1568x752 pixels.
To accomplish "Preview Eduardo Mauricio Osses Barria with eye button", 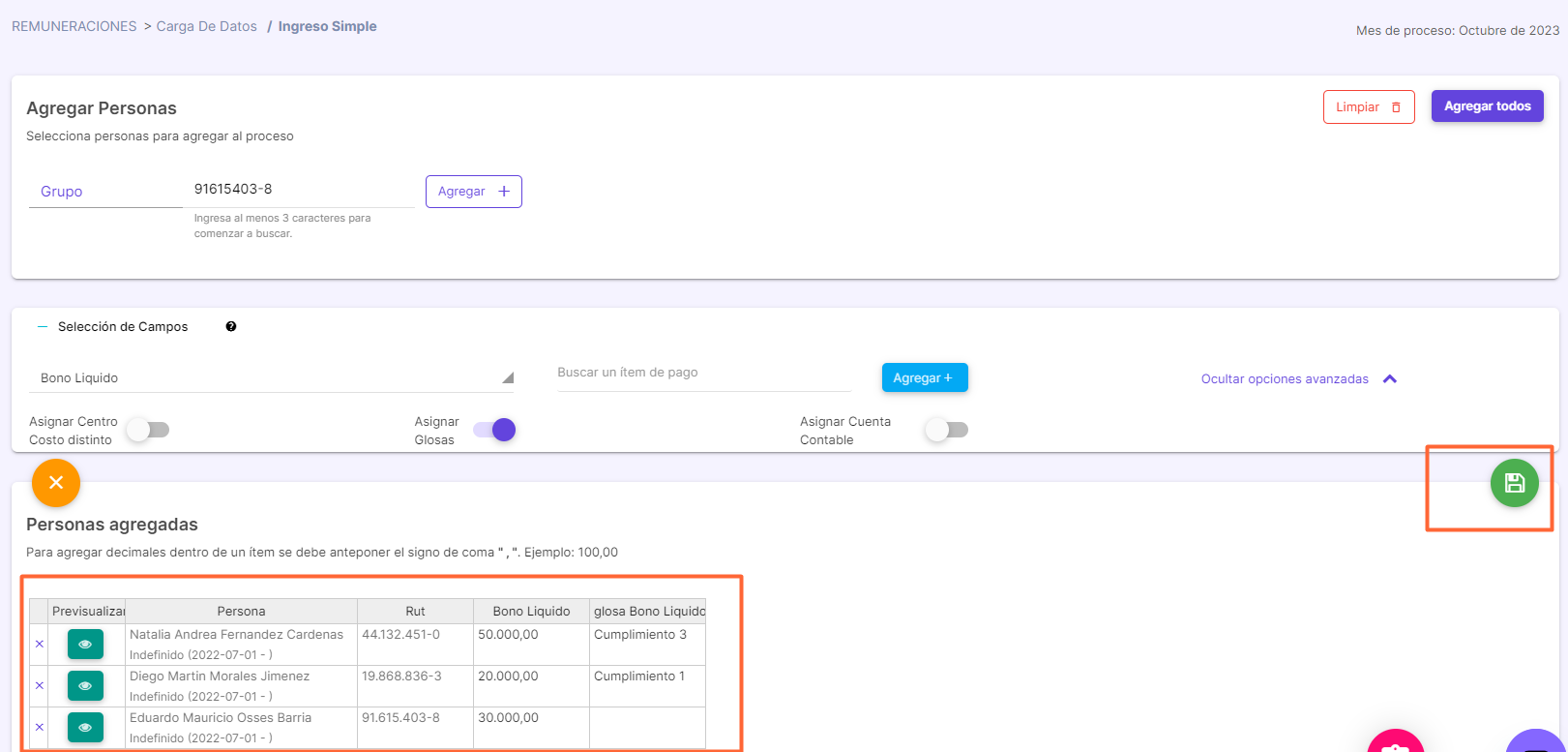I will 85,727.
